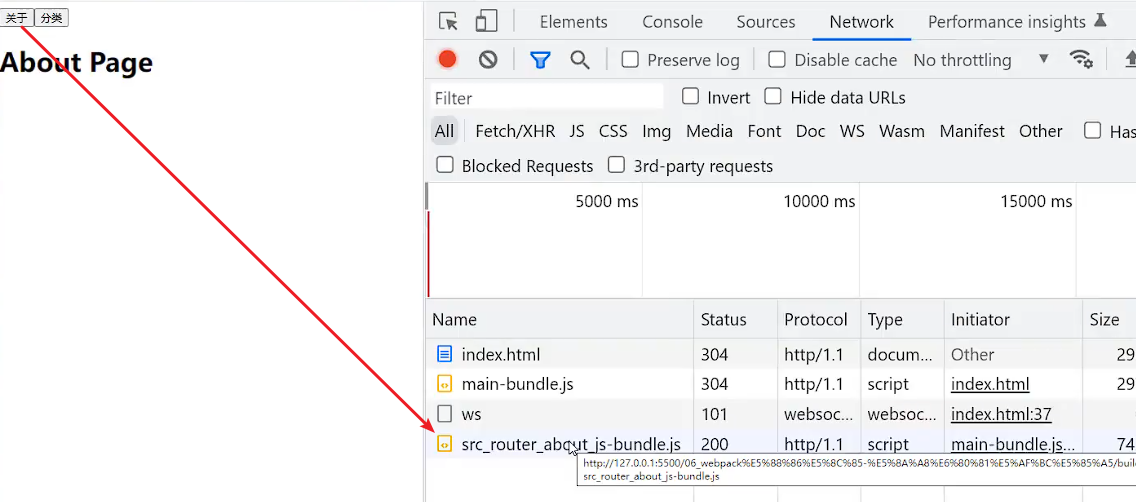Tick the Invert filter checkbox

coord(690,97)
